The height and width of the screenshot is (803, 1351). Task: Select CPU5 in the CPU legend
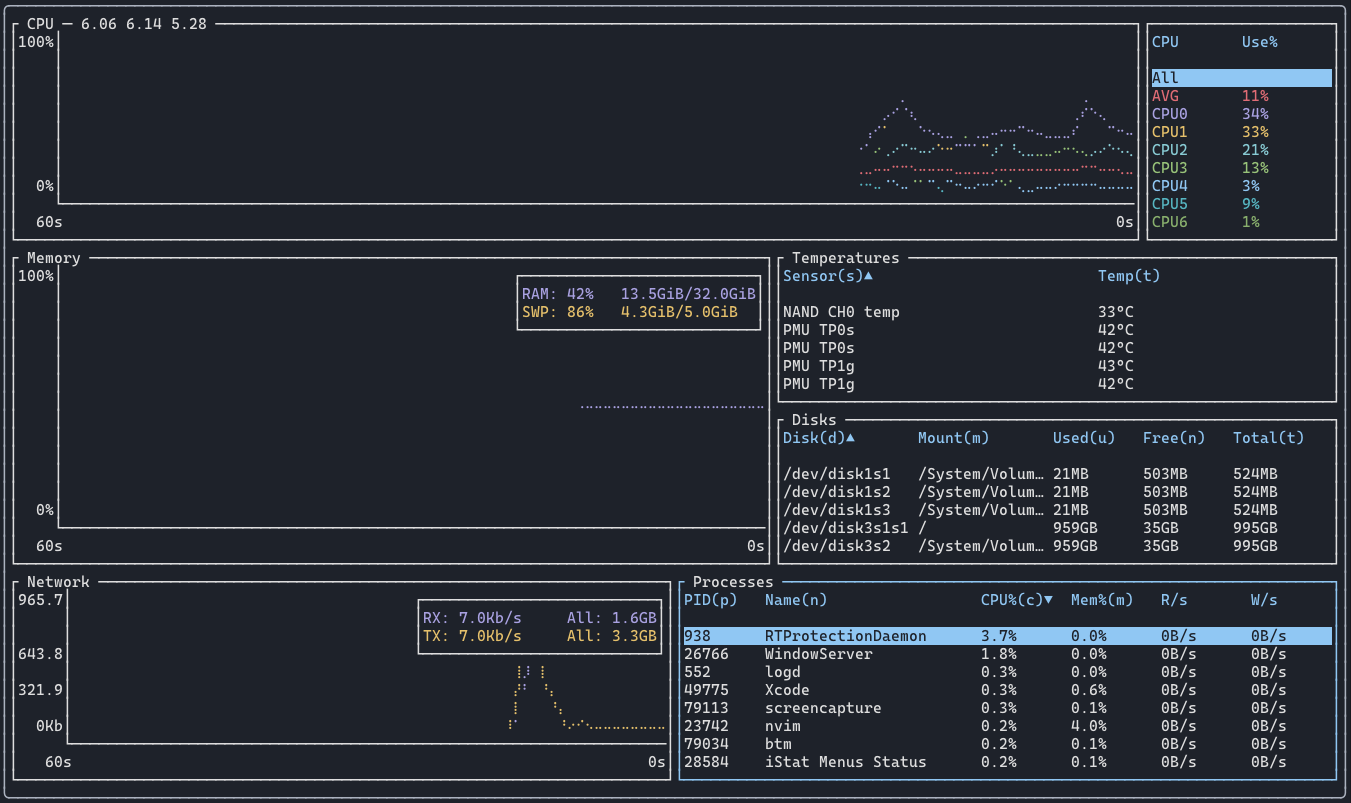[x=1241, y=204]
